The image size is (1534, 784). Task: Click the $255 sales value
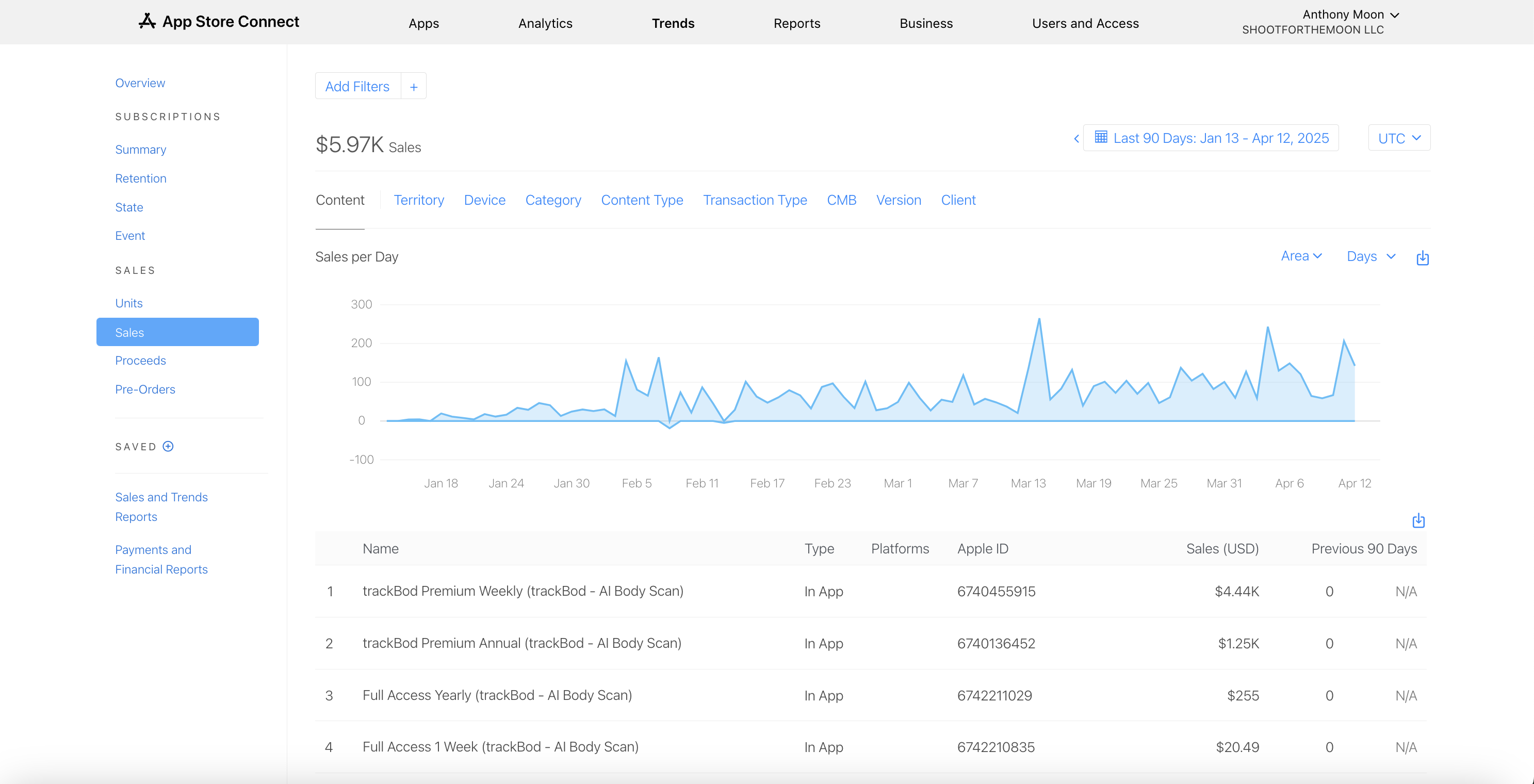tap(1243, 696)
